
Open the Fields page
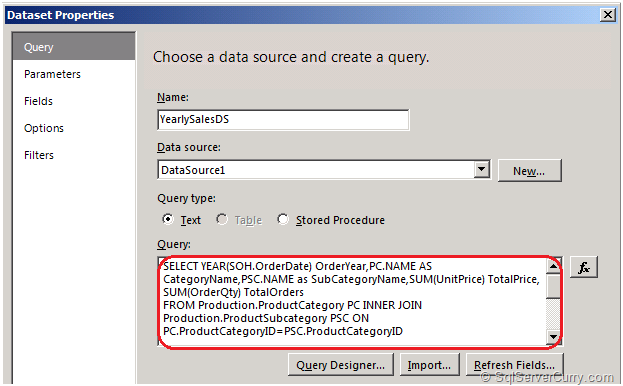(x=38, y=101)
